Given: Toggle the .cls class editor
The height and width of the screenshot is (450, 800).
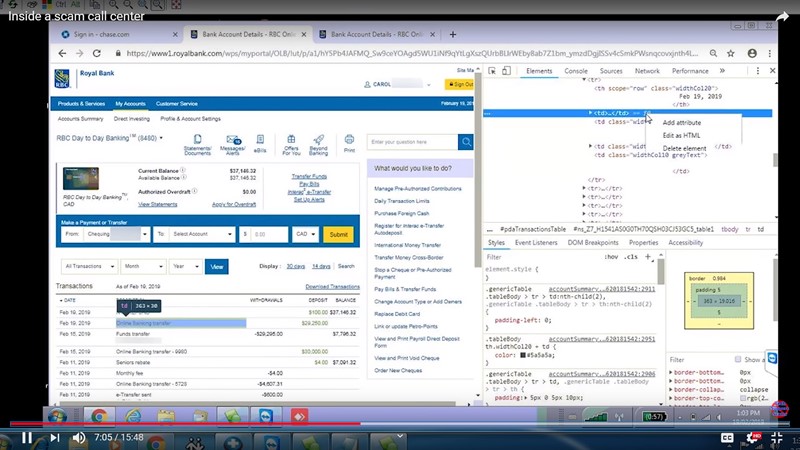Looking at the screenshot, I should [x=631, y=257].
